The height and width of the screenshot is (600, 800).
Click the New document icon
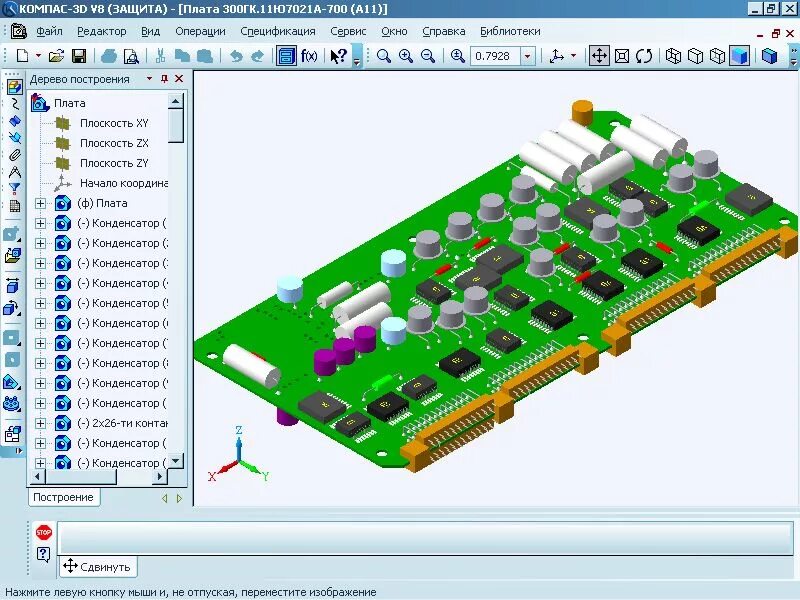point(22,56)
